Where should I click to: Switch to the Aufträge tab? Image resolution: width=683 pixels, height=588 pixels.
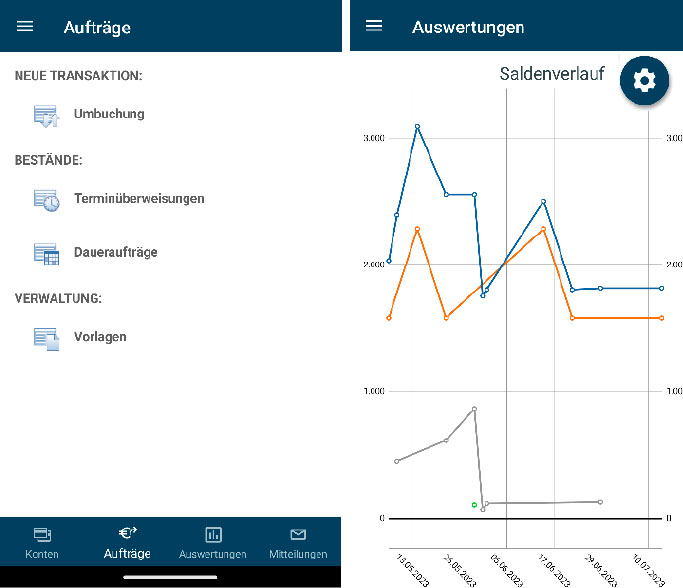(x=127, y=542)
